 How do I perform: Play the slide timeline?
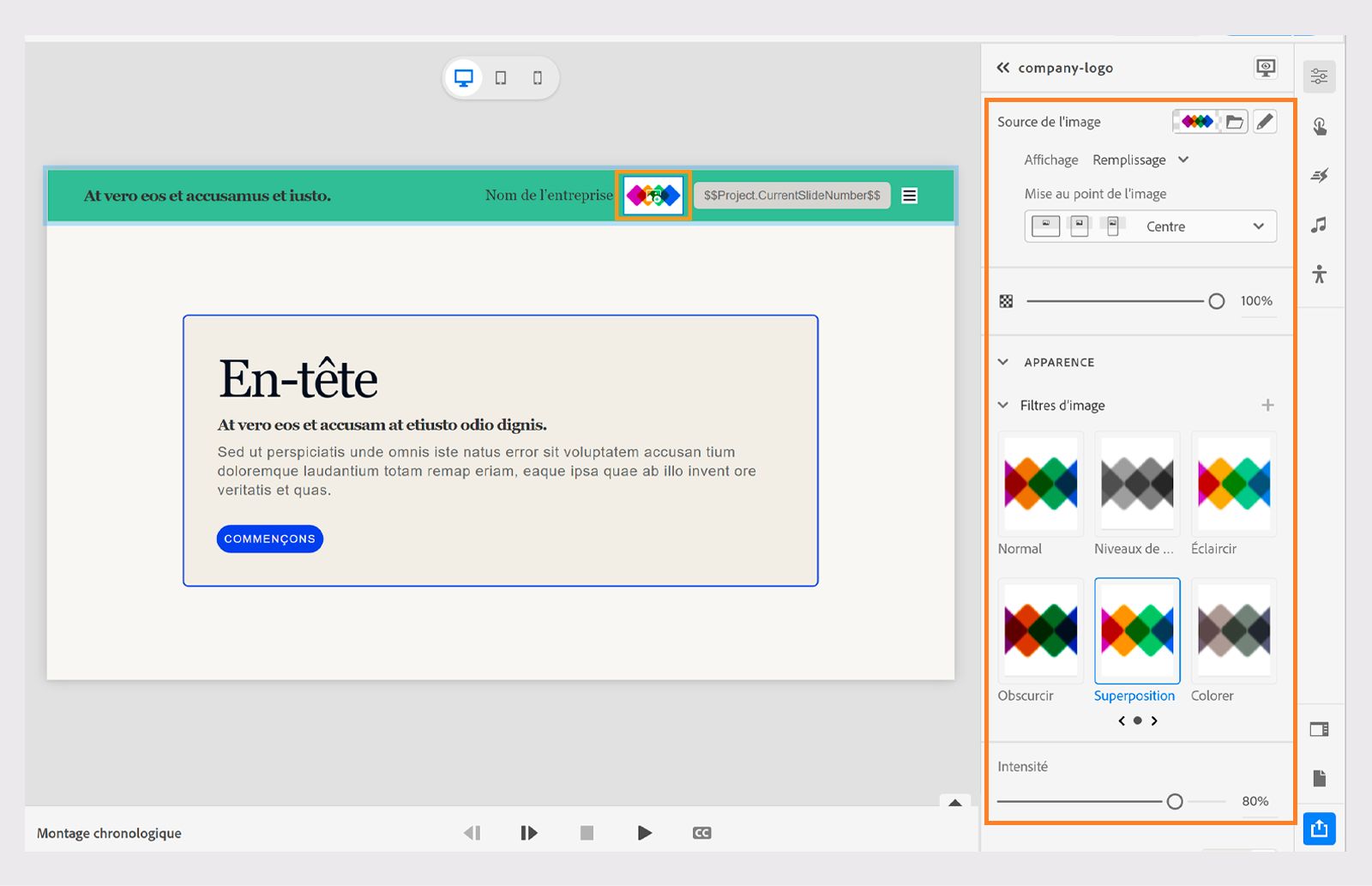[645, 833]
